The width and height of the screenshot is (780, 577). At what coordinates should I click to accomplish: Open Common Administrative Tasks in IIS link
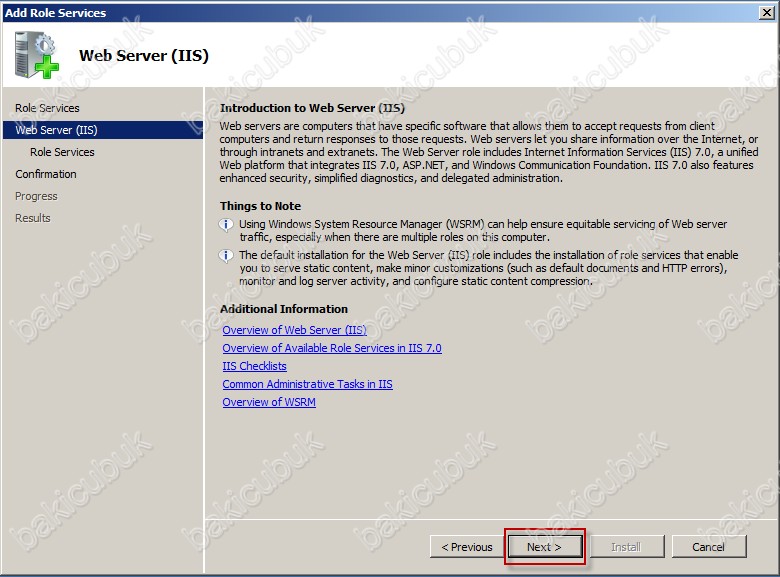click(307, 384)
